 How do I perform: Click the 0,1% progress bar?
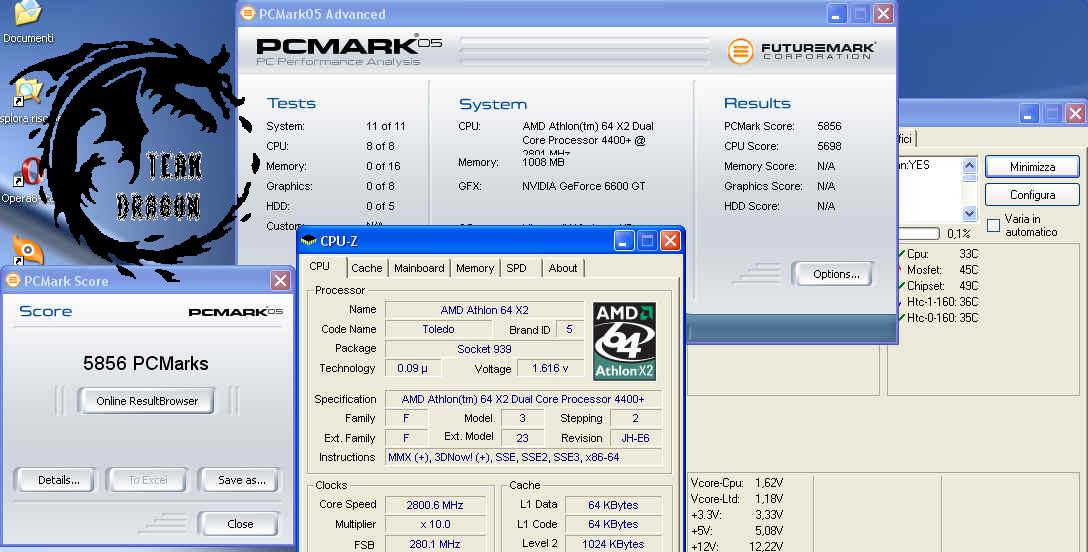tap(918, 233)
